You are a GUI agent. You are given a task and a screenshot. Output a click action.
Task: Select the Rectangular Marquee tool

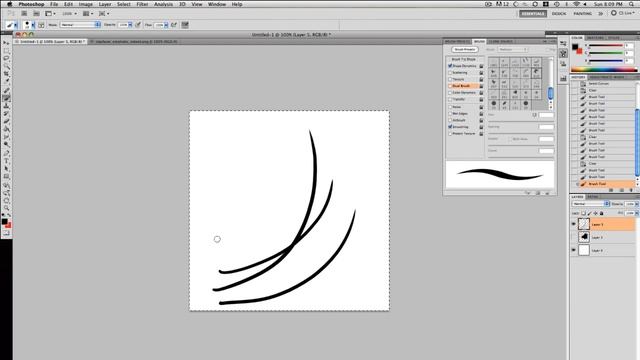6,51
